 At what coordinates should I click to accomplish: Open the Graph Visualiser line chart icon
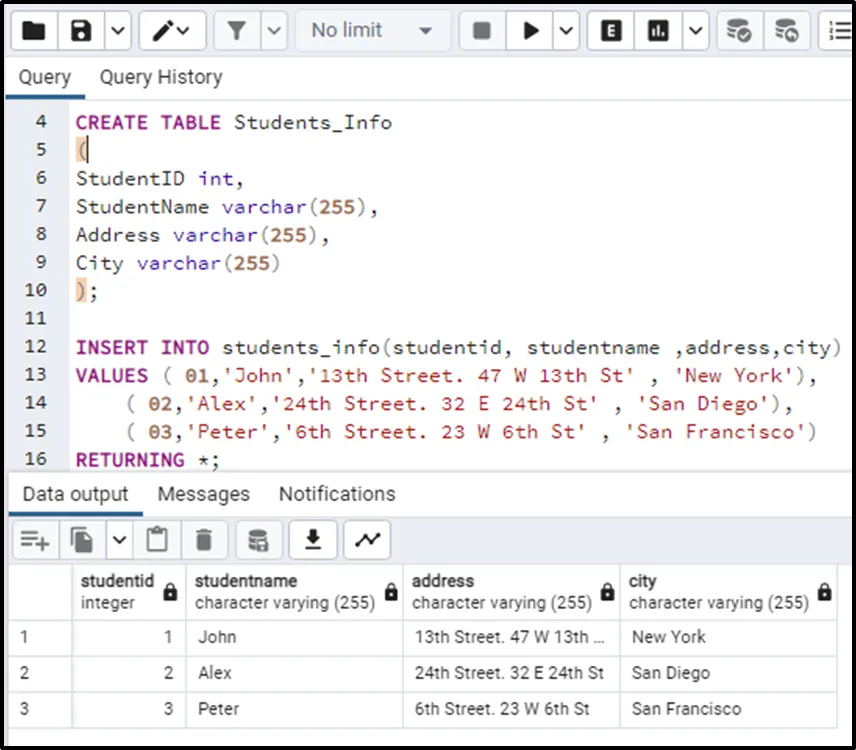pos(367,541)
